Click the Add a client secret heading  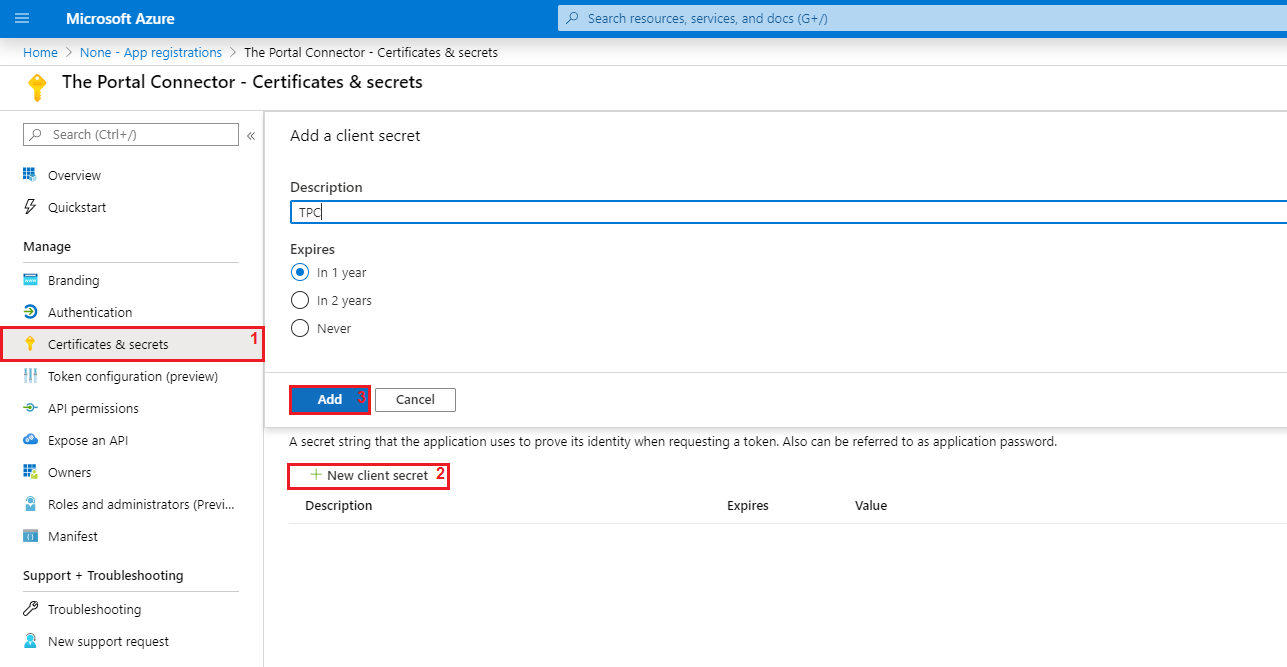(x=355, y=135)
